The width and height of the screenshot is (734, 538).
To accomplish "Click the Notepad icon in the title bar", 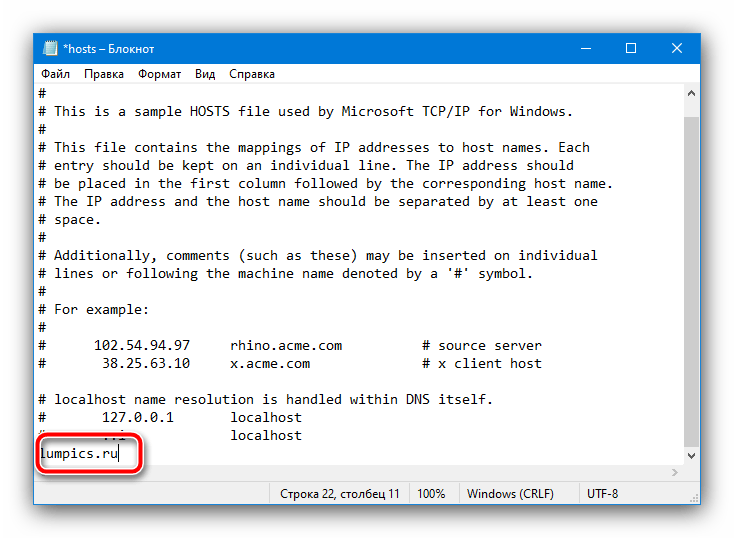I will [50, 48].
